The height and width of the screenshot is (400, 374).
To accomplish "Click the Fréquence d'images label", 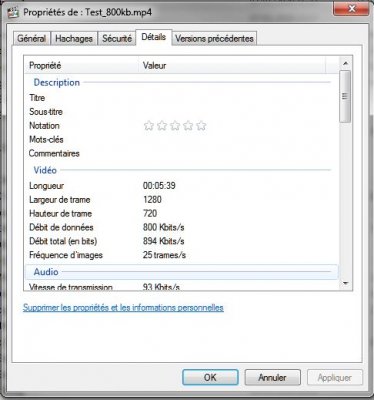I will click(66, 255).
